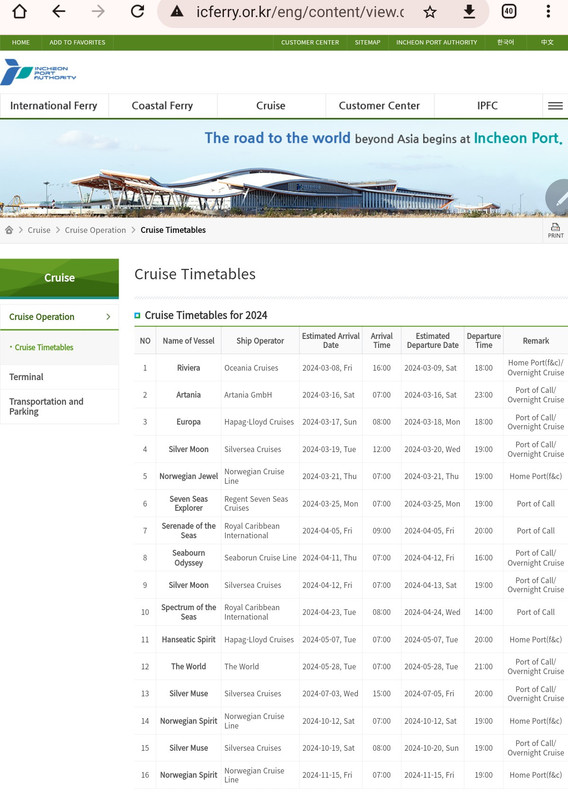The image size is (568, 800).
Task: Click Cruise Operation in the breadcrumb
Action: [95, 230]
